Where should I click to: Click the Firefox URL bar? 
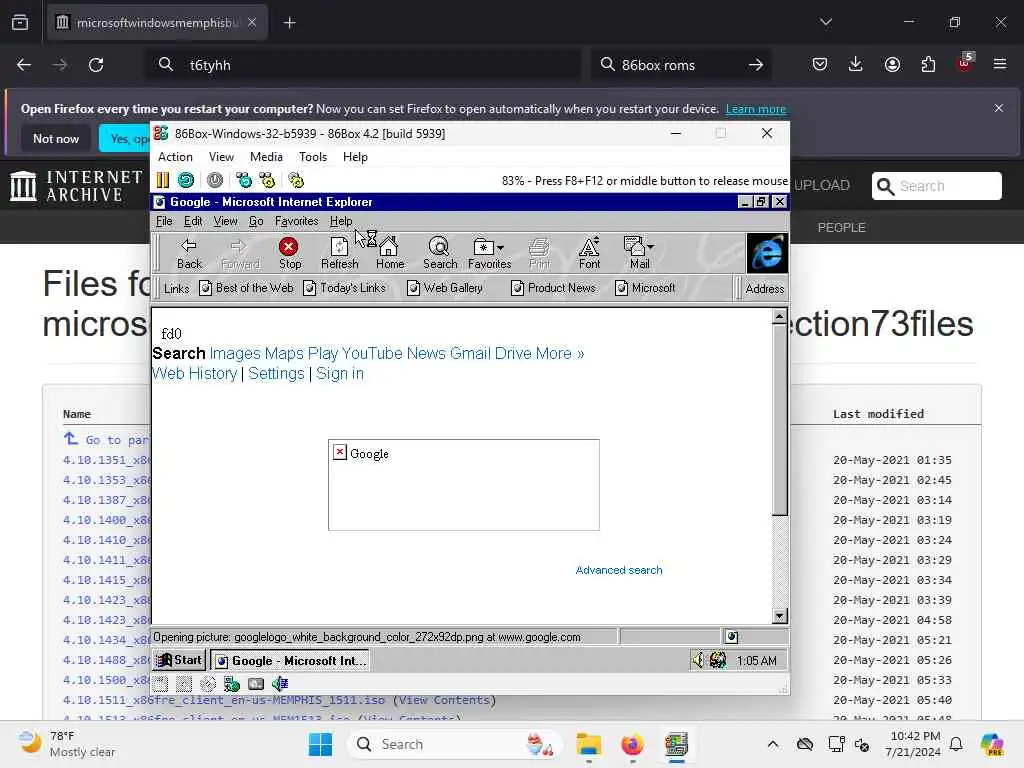coord(363,65)
